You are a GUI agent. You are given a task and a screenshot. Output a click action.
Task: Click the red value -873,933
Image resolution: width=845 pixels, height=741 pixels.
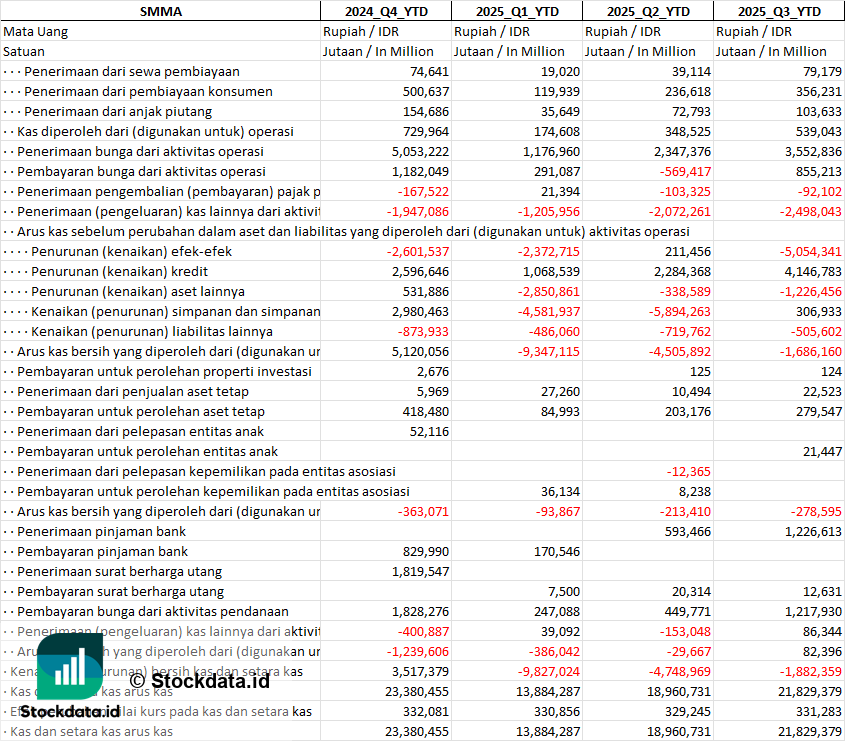424,331
